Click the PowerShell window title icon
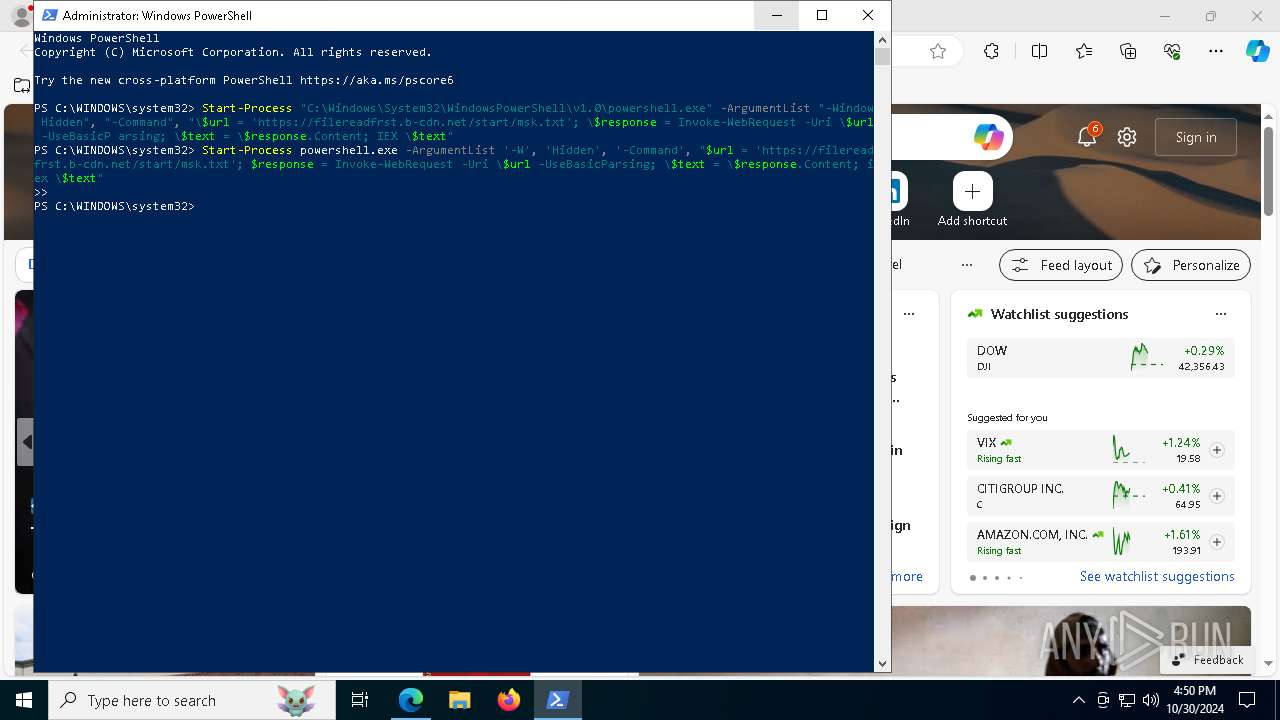 pyautogui.click(x=49, y=15)
